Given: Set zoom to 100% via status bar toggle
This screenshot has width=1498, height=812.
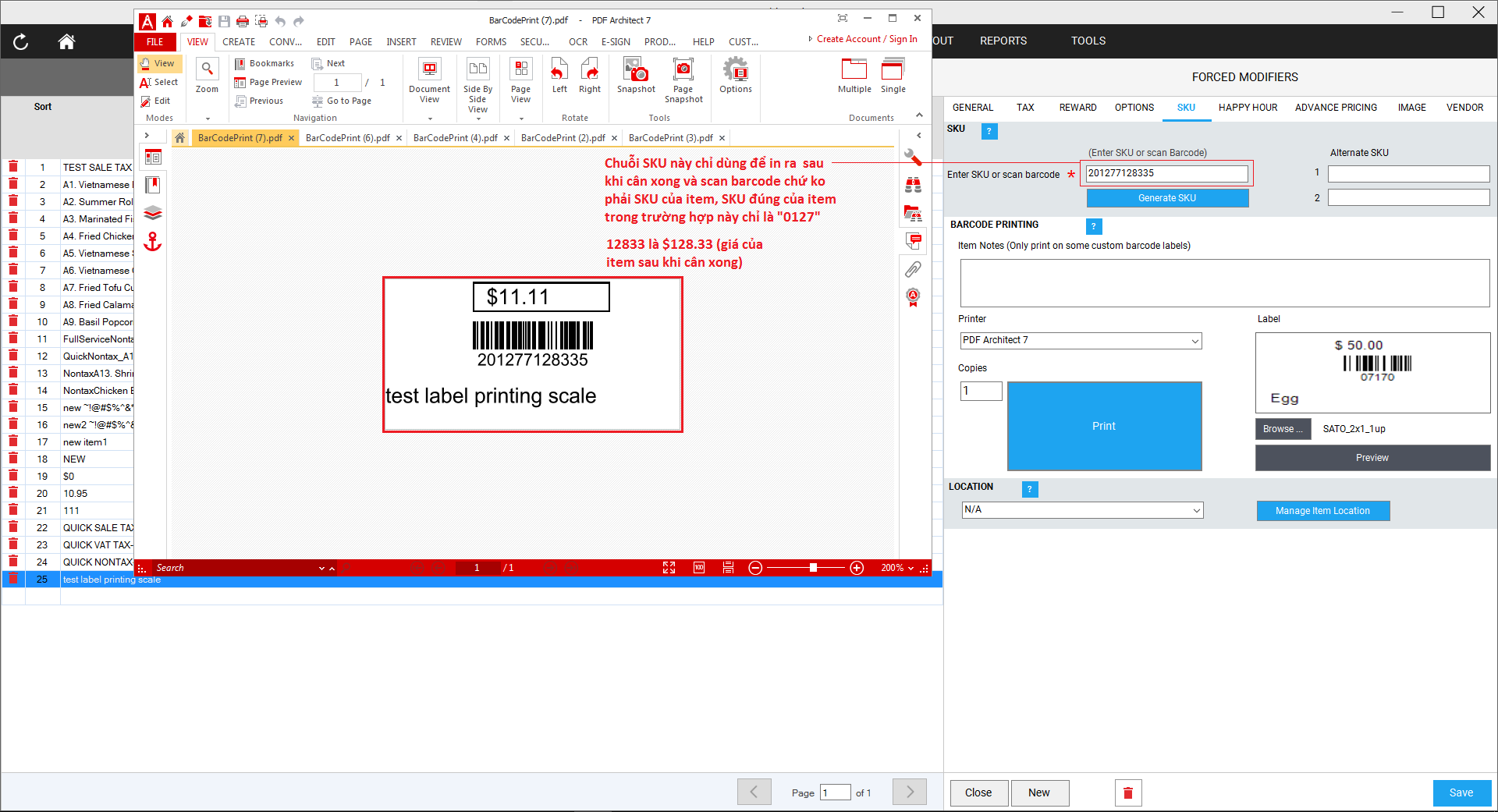Looking at the screenshot, I should point(698,568).
